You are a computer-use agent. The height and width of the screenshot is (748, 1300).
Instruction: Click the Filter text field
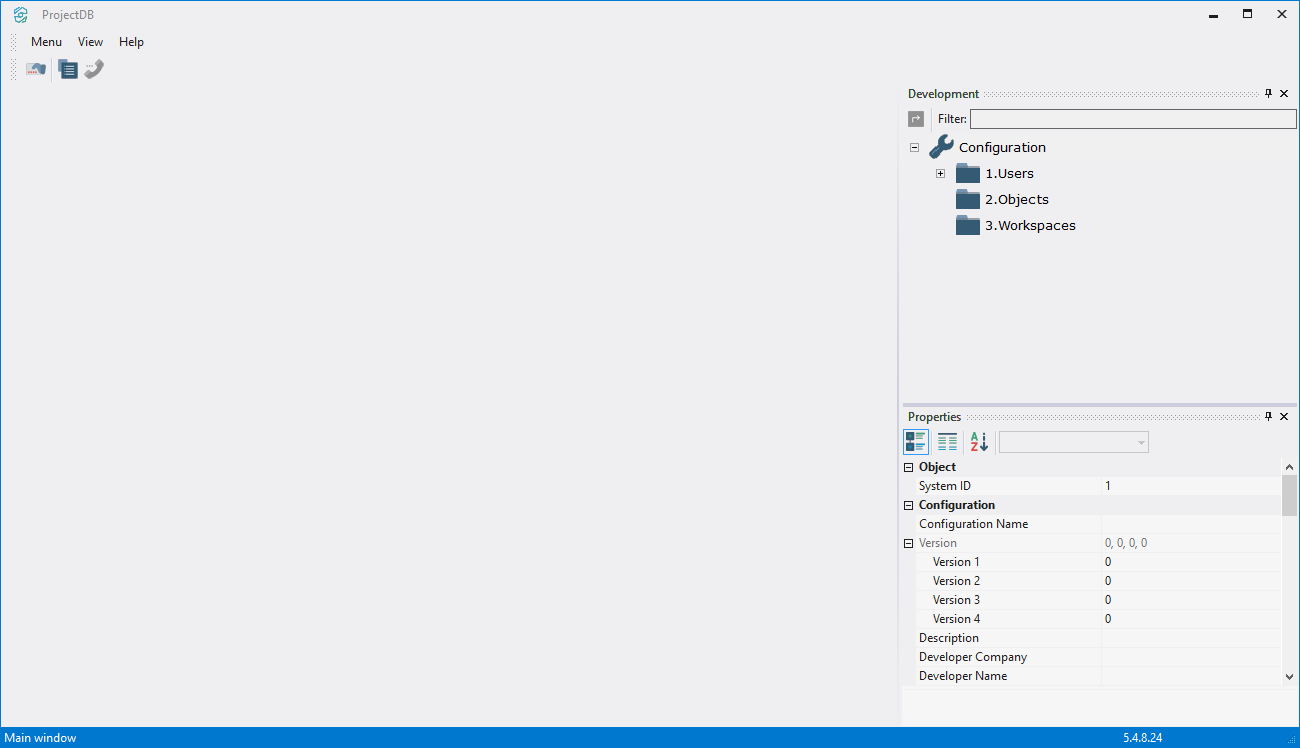click(x=1132, y=119)
